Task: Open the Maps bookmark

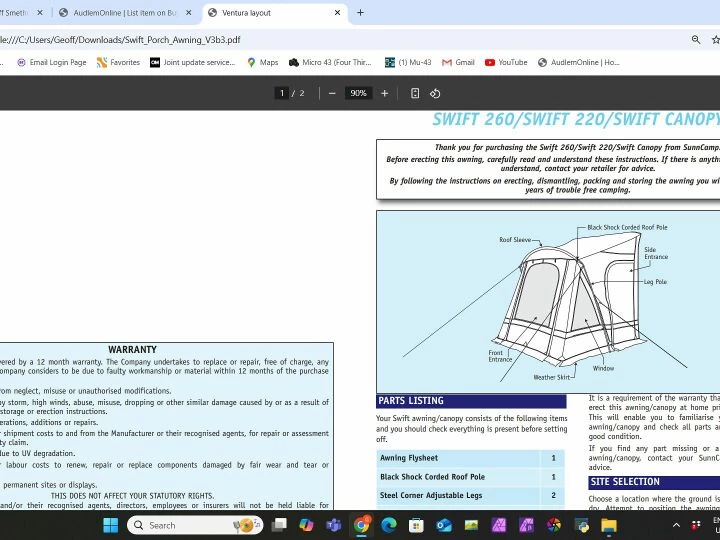Action: 263,62
